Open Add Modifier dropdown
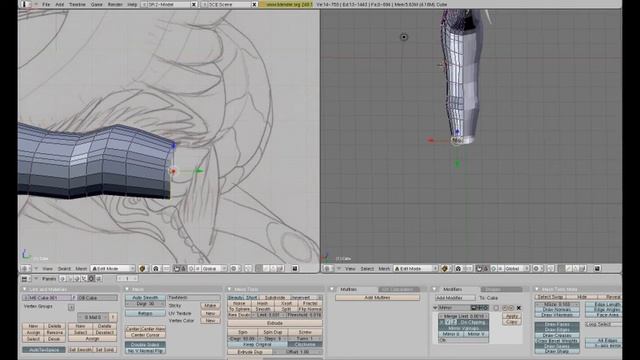This screenshot has height=360, width=640. coord(455,298)
